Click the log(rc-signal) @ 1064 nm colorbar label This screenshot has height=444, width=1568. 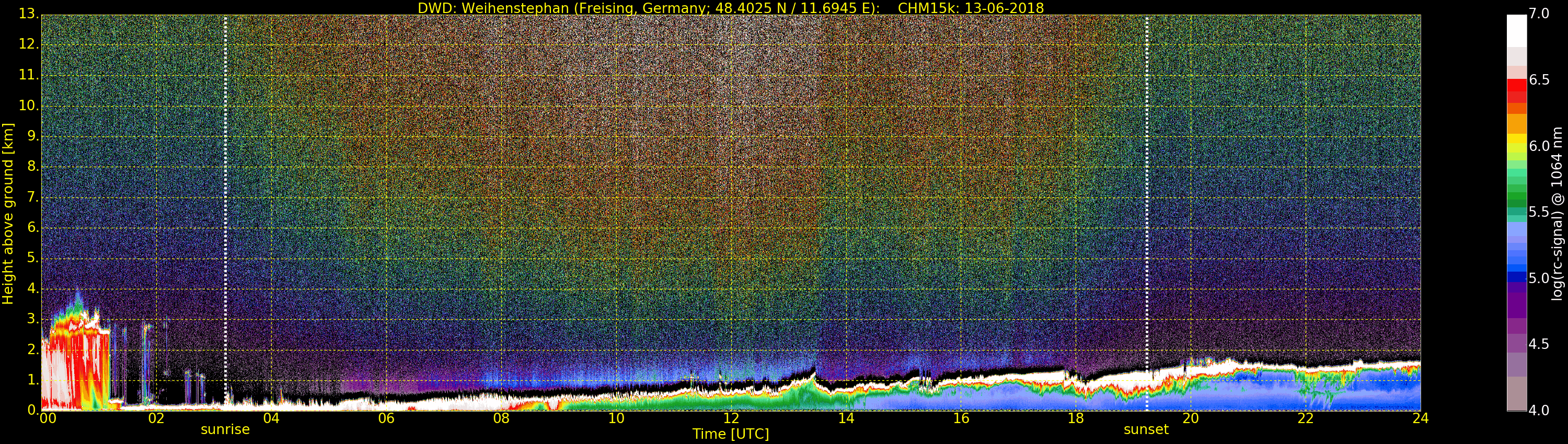click(x=1557, y=213)
